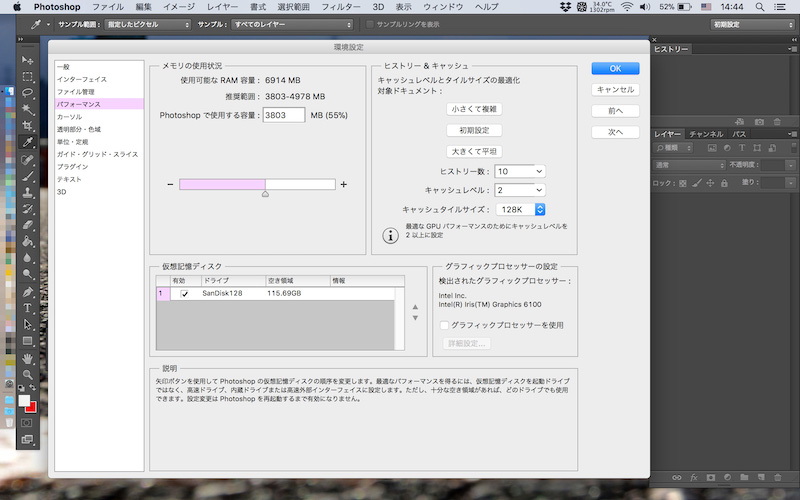Select the Magic Wand tool

click(x=28, y=109)
